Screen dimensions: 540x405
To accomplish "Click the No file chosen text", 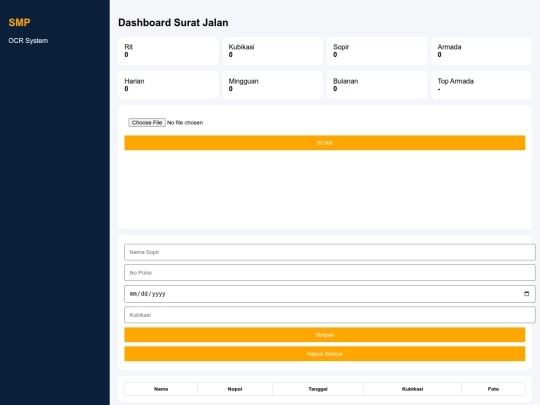I will [185, 123].
